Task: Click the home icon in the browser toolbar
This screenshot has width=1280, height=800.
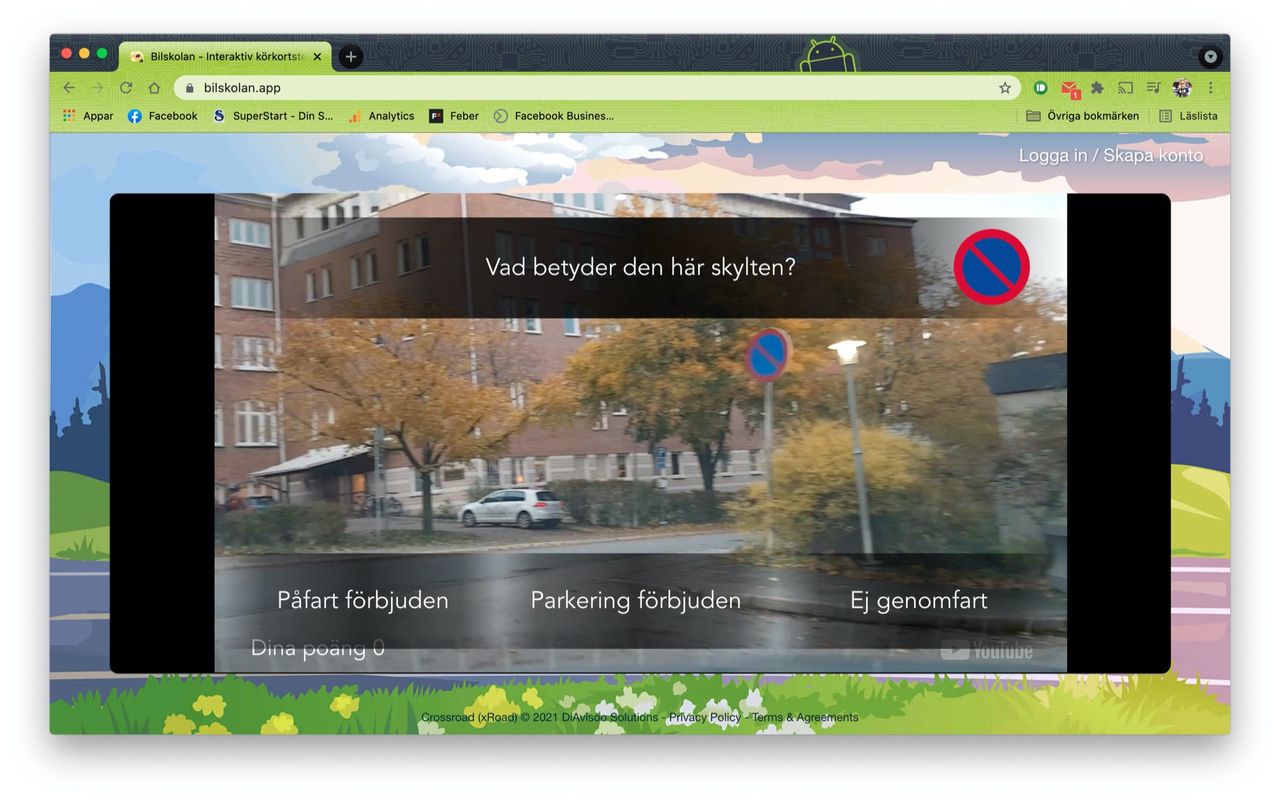Action: pyautogui.click(x=154, y=88)
